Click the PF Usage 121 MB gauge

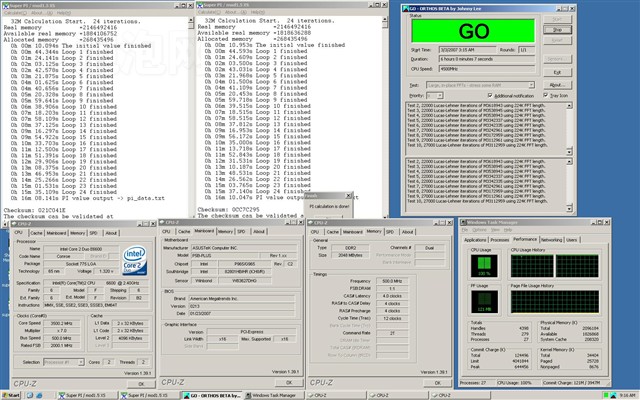pyautogui.click(x=484, y=302)
